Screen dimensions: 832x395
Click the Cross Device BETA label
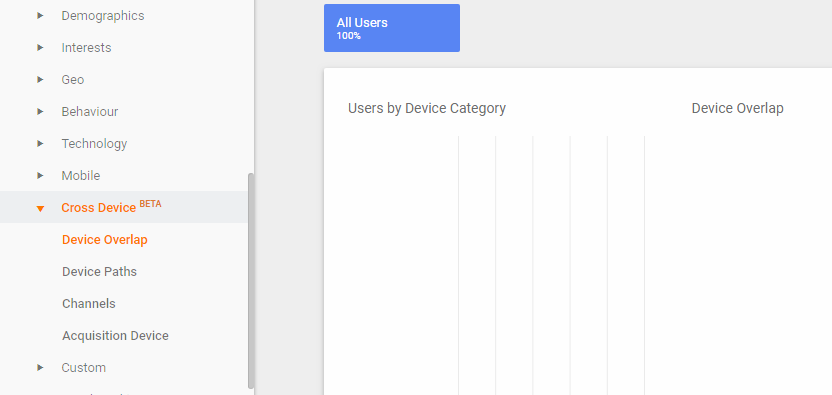pos(111,207)
